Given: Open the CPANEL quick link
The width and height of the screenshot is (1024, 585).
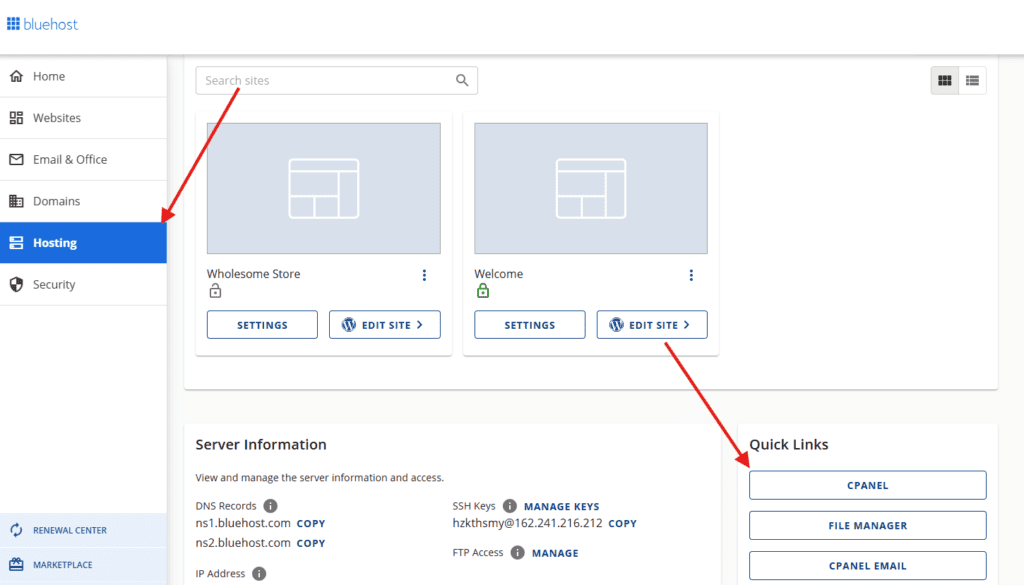Looking at the screenshot, I should pyautogui.click(x=867, y=485).
